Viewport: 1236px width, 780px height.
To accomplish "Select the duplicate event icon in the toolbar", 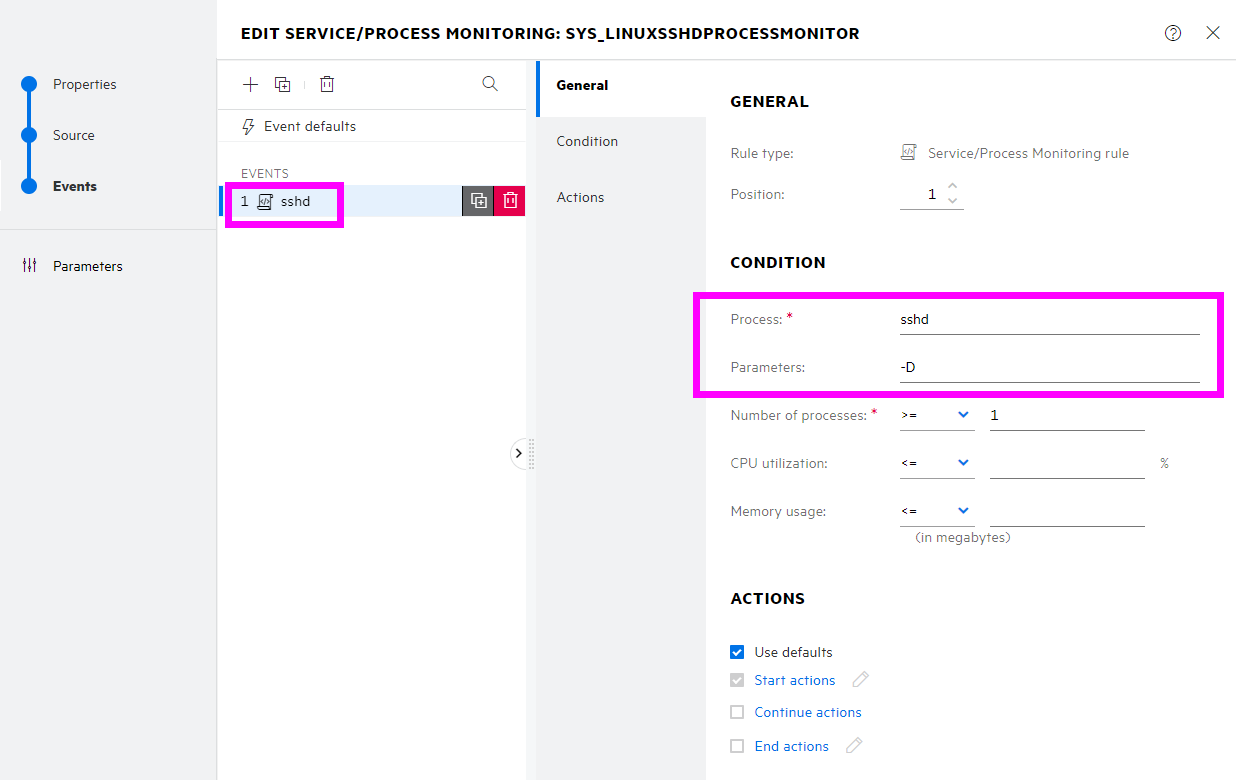I will [282, 84].
